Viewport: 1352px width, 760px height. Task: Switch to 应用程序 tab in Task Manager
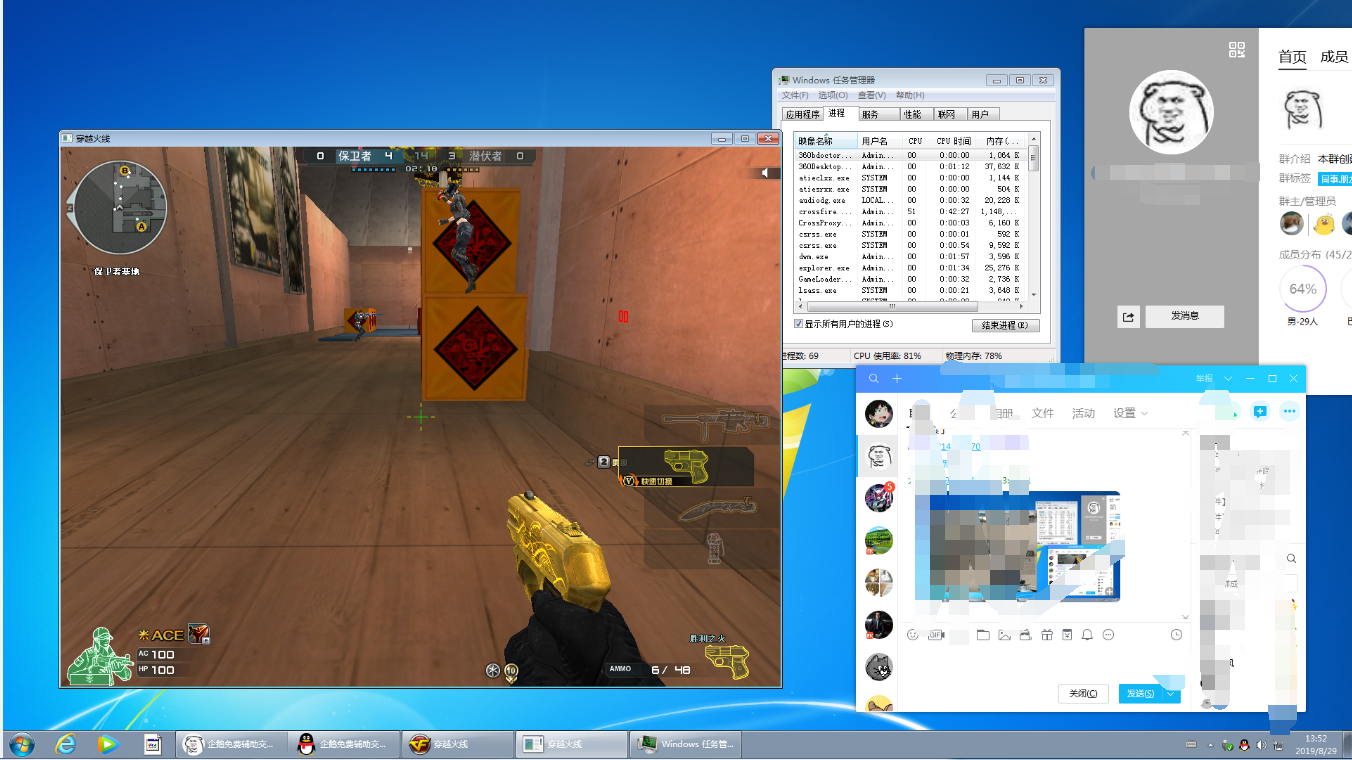click(802, 114)
